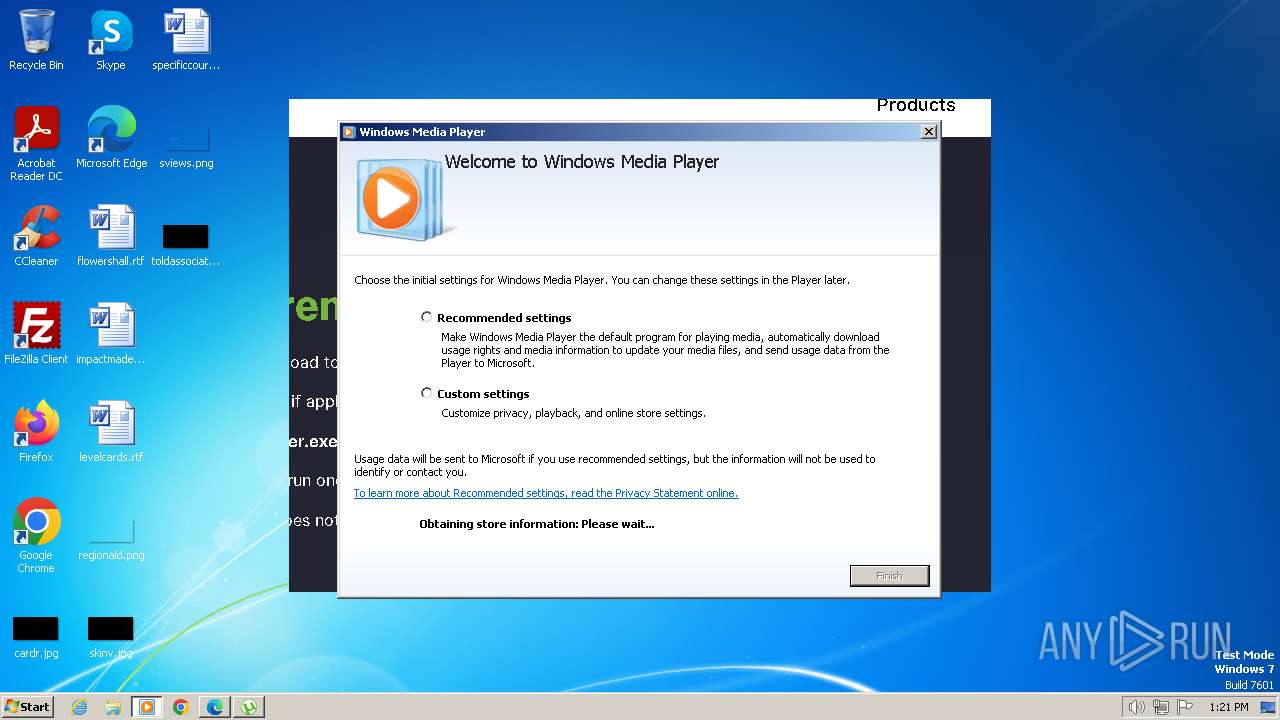Click the Windows Media Player title bar icon
This screenshot has height=720, width=1280.
pos(349,132)
